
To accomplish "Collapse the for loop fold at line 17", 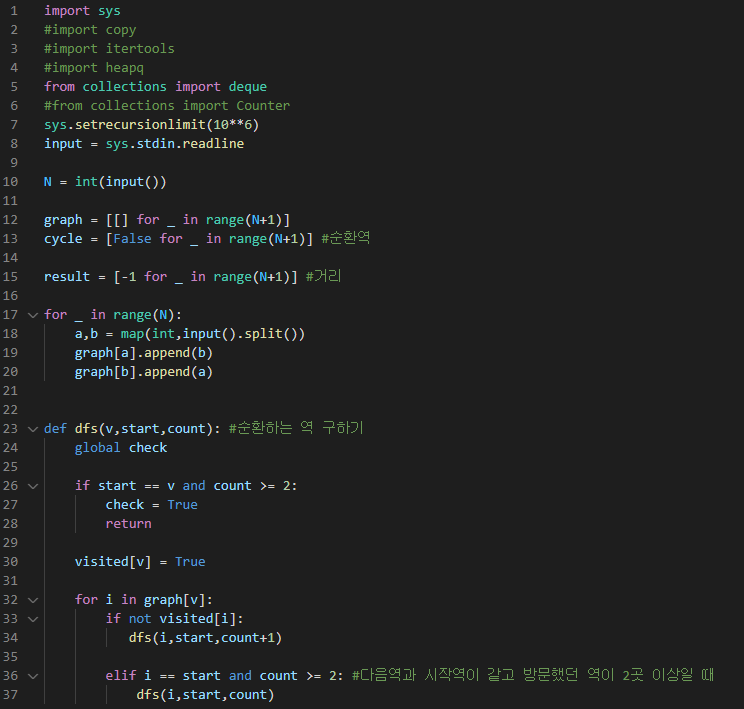I will click(33, 315).
